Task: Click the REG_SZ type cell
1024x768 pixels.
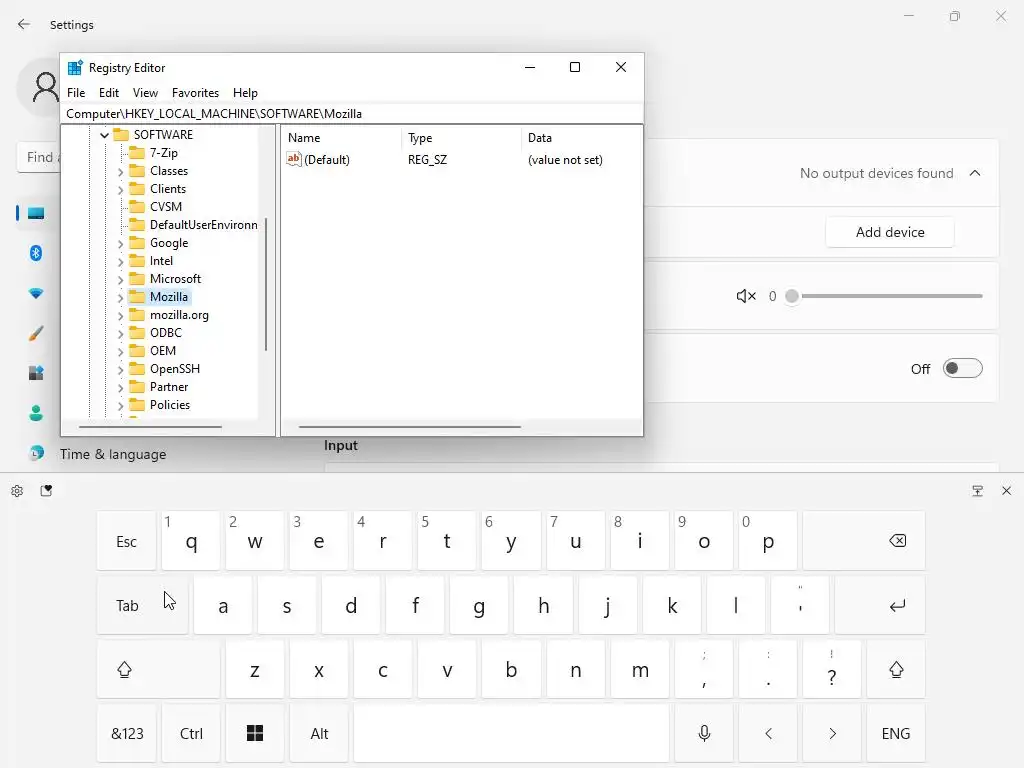Action: (427, 159)
